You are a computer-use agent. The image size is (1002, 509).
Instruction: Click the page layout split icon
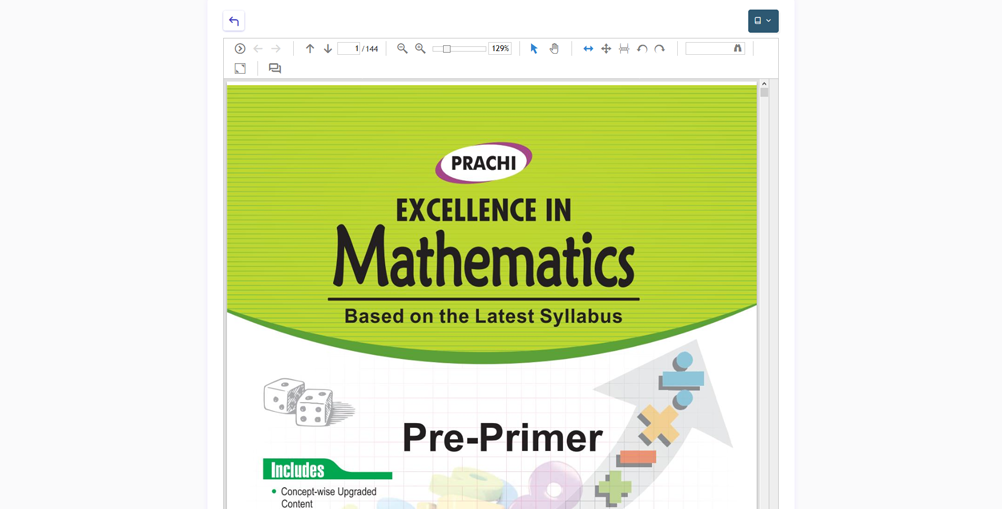pos(624,49)
